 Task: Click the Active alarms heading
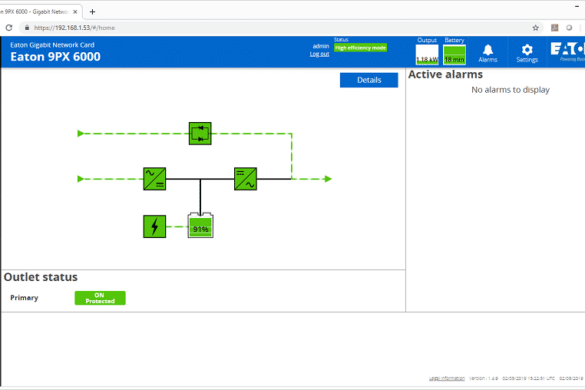tap(445, 75)
